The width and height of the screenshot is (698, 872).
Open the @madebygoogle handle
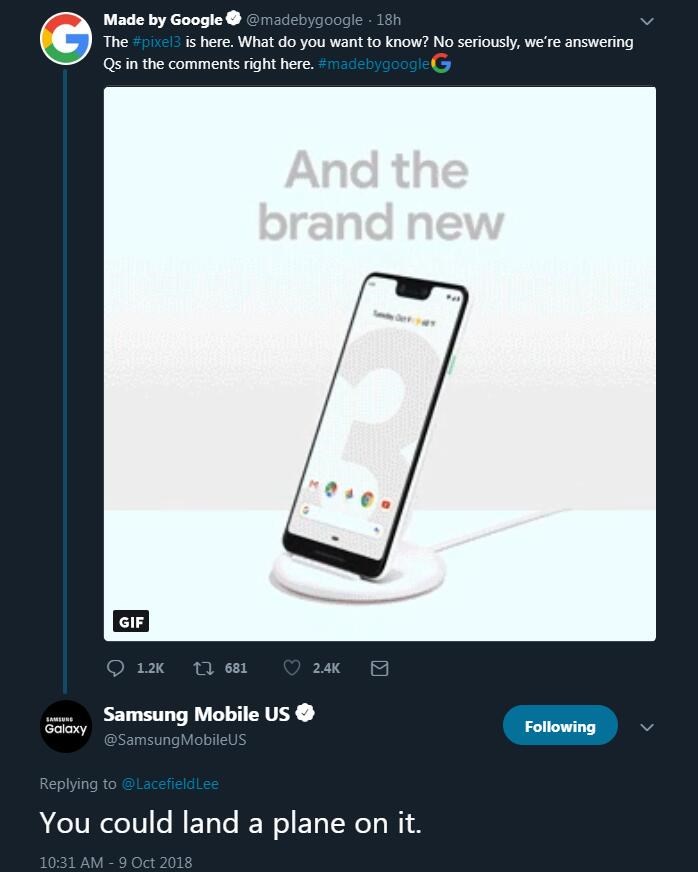[x=304, y=20]
